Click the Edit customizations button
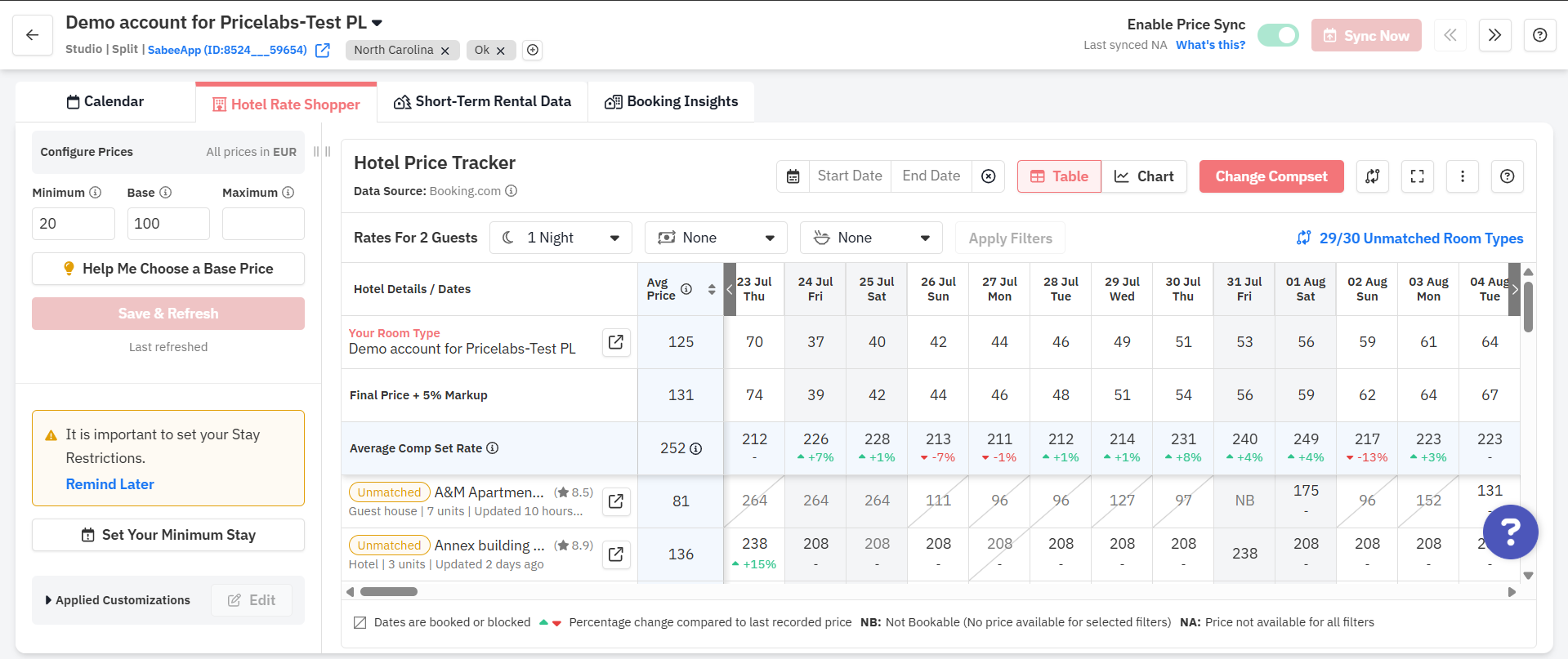 click(252, 600)
